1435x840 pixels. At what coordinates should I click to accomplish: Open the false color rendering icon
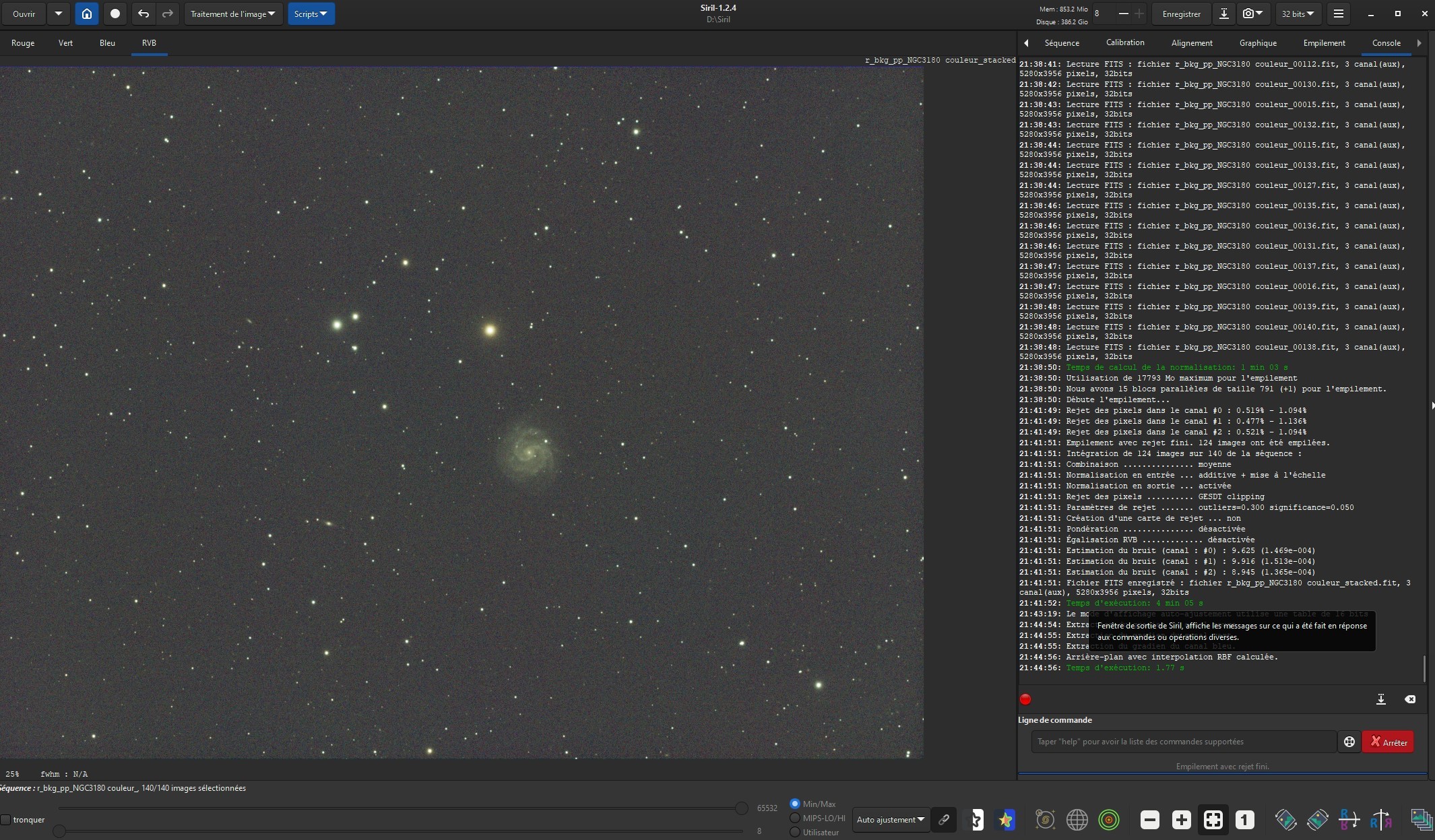[x=1005, y=820]
